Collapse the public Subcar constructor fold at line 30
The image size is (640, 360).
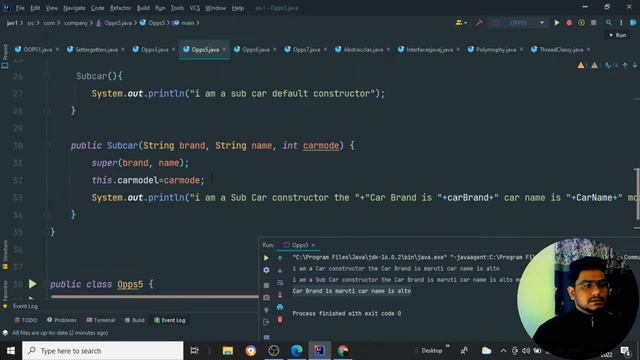click(46, 146)
